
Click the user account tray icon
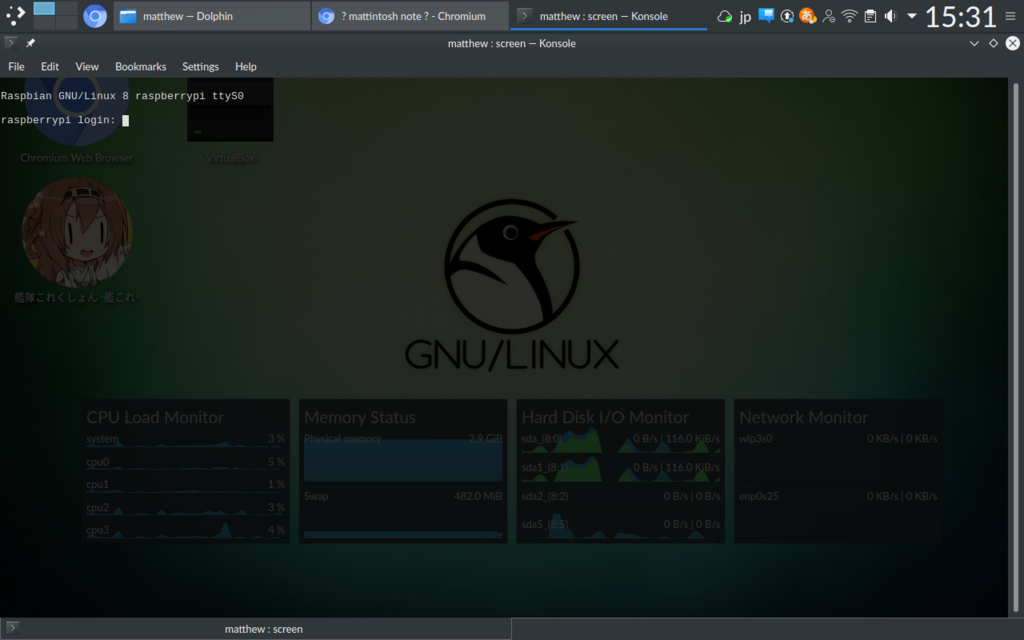point(829,16)
